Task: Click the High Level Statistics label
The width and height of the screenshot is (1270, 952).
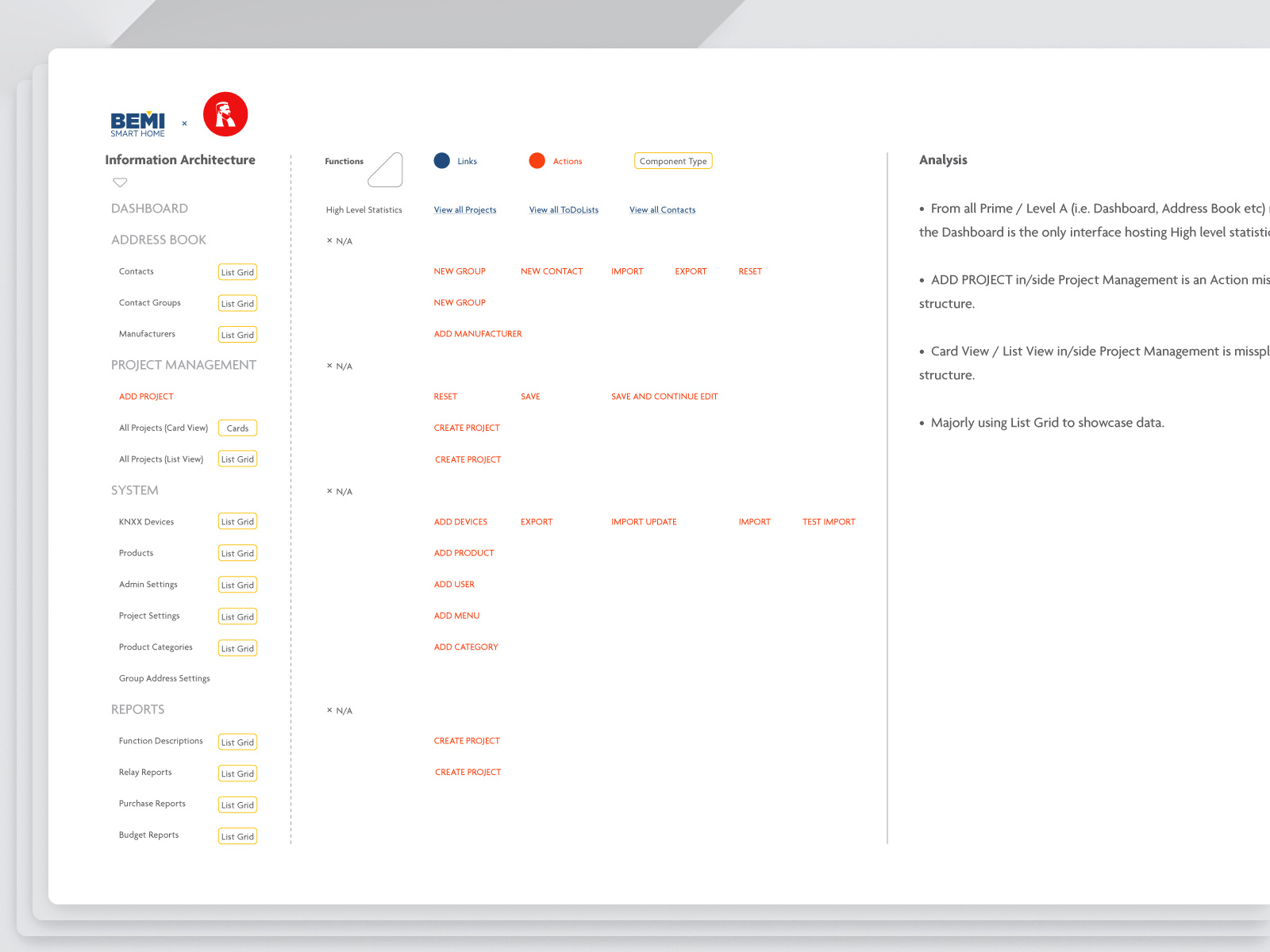Action: coord(364,210)
